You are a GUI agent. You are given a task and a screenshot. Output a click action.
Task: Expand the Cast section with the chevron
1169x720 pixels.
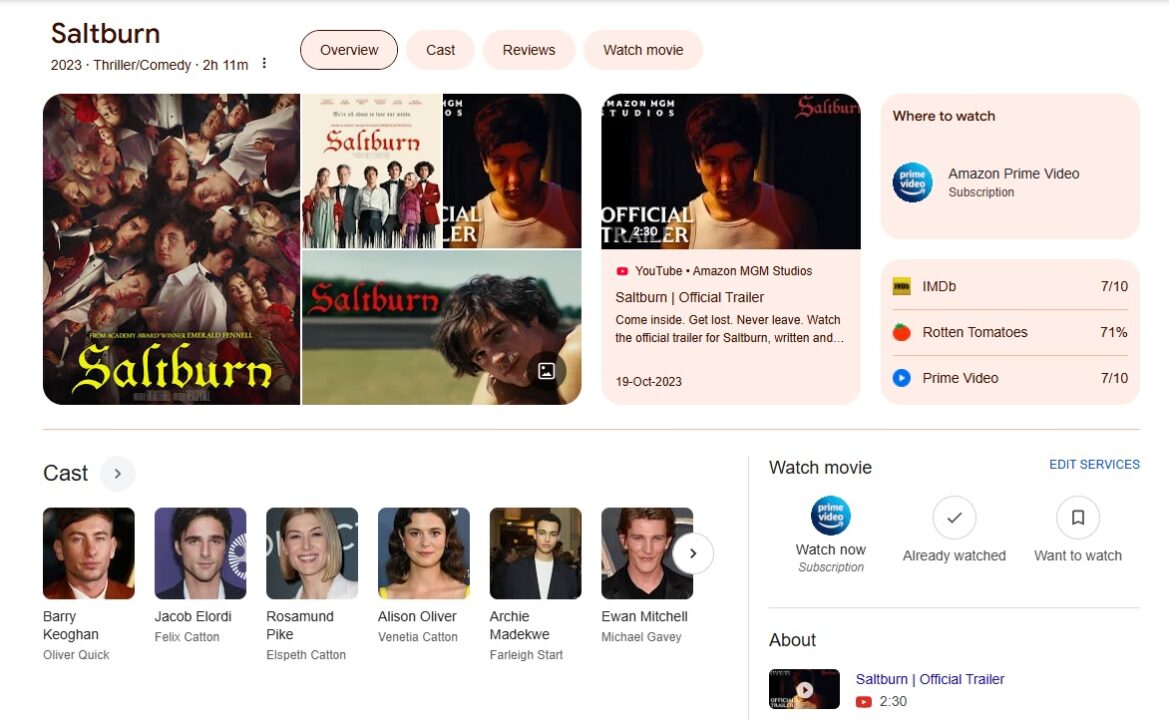117,473
